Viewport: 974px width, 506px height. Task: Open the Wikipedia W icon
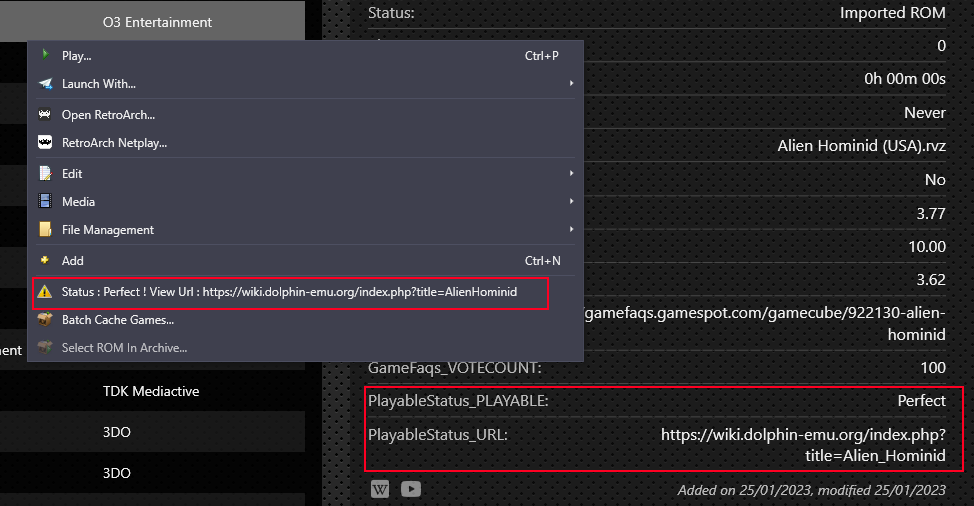click(x=380, y=489)
